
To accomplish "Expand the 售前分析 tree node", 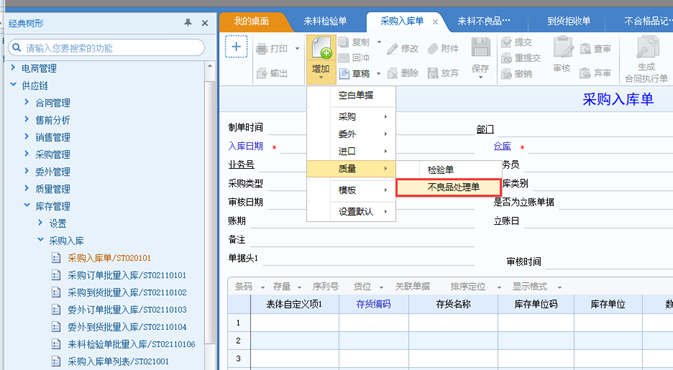I will click(x=27, y=119).
